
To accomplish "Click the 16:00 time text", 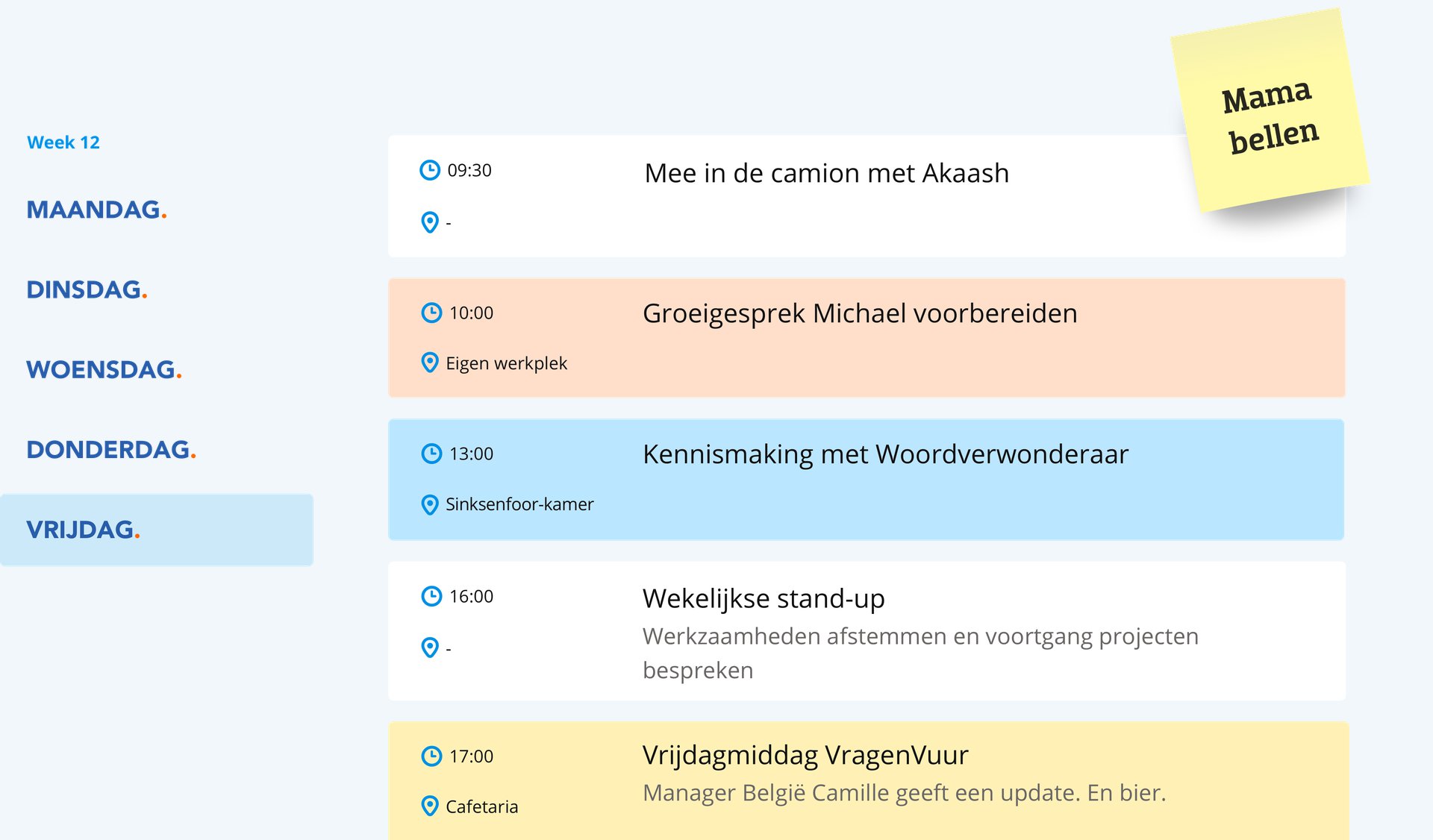I will point(471,596).
